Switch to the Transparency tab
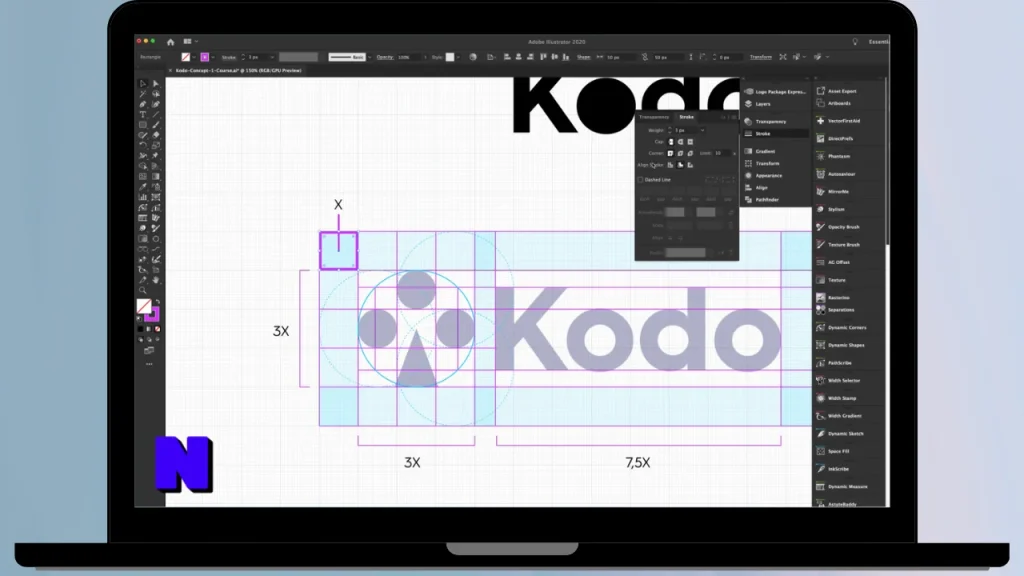Screen dimensions: 1024x576 click(654, 117)
